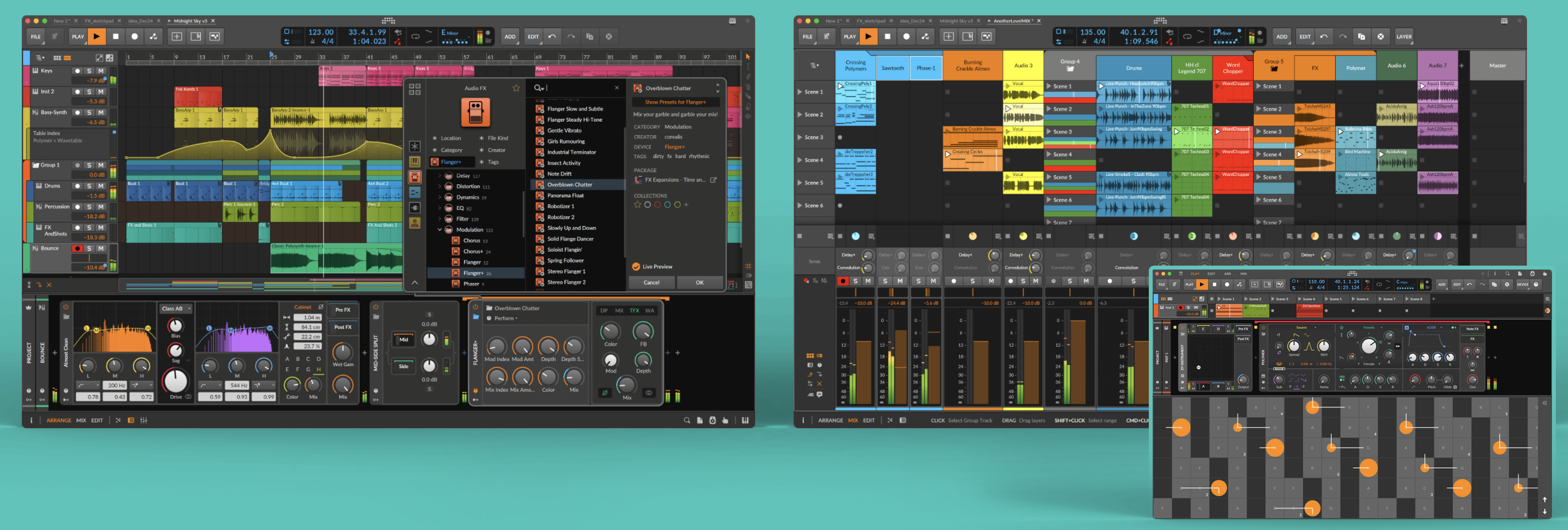Expand the Filter category in the browser

tap(440, 219)
